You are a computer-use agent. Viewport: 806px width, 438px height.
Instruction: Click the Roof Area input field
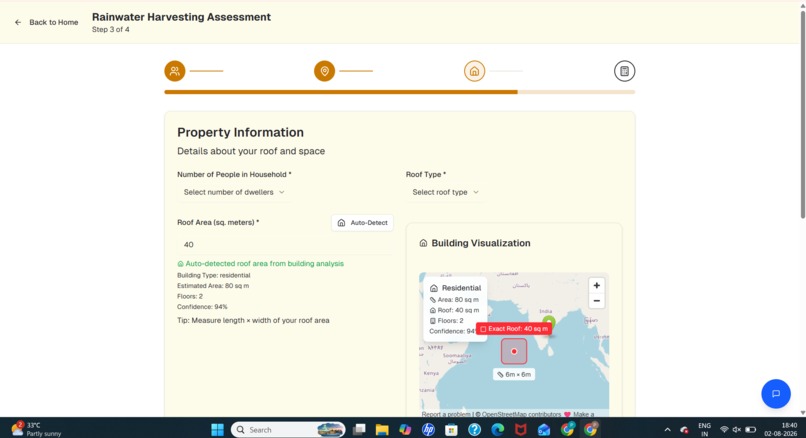pyautogui.click(x=284, y=245)
